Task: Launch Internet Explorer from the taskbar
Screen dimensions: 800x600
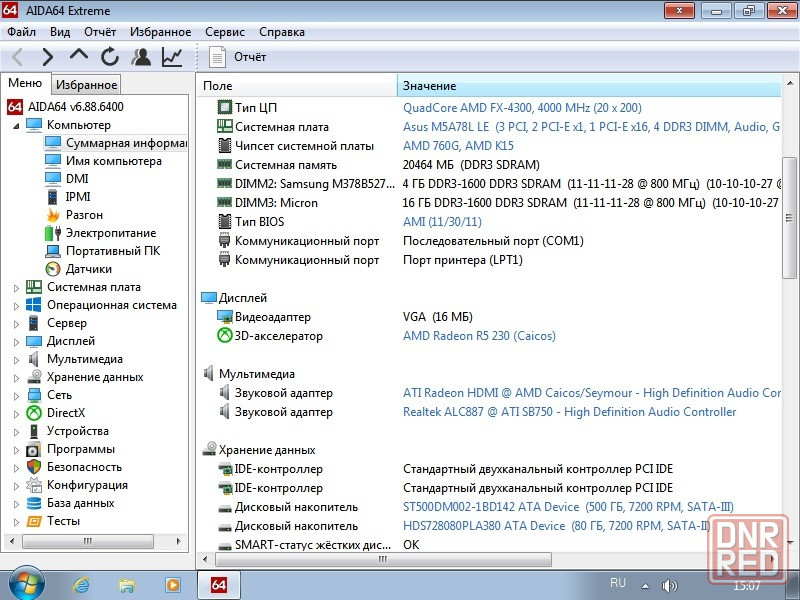Action: [x=82, y=585]
